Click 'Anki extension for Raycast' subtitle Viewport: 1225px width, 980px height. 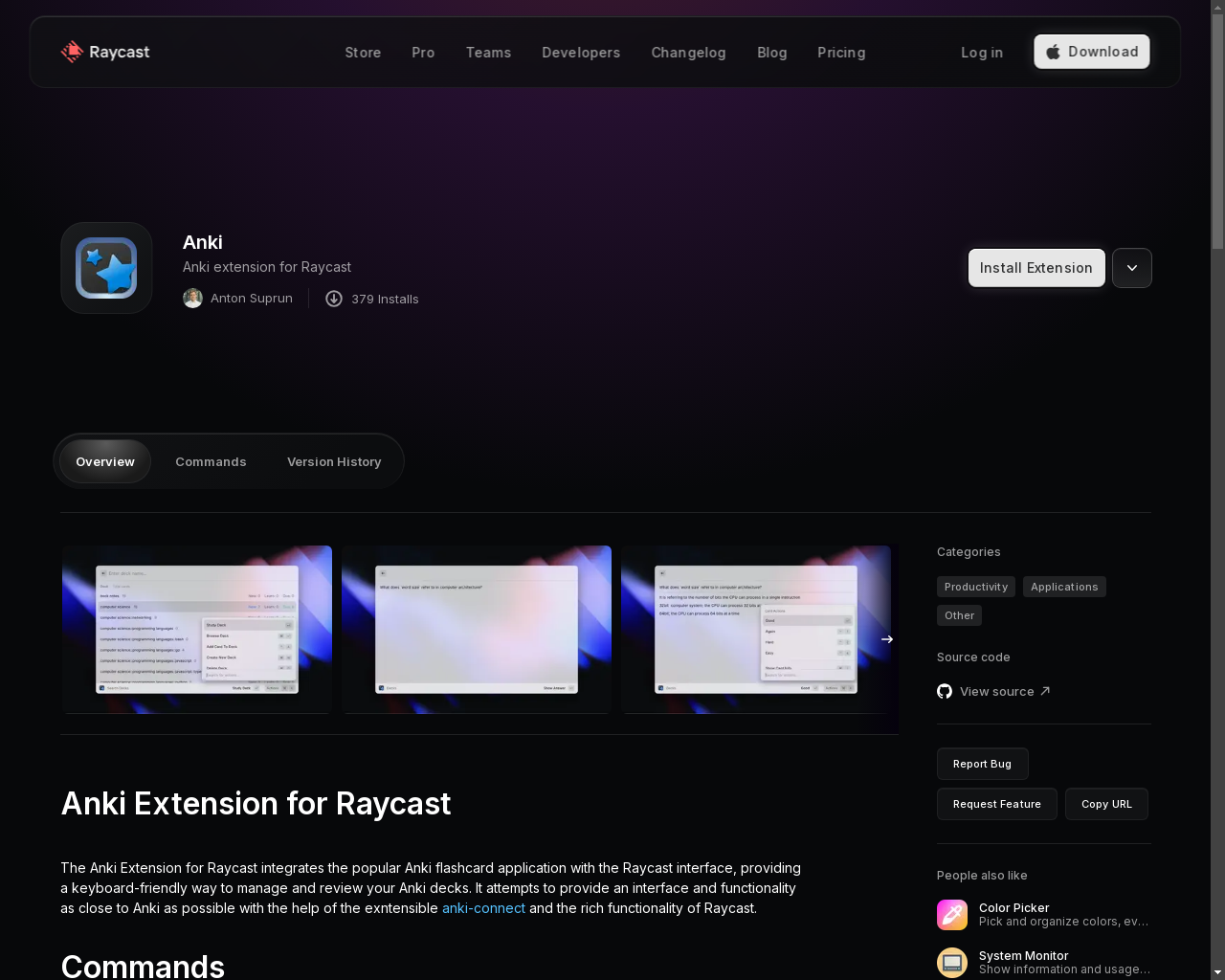click(267, 267)
